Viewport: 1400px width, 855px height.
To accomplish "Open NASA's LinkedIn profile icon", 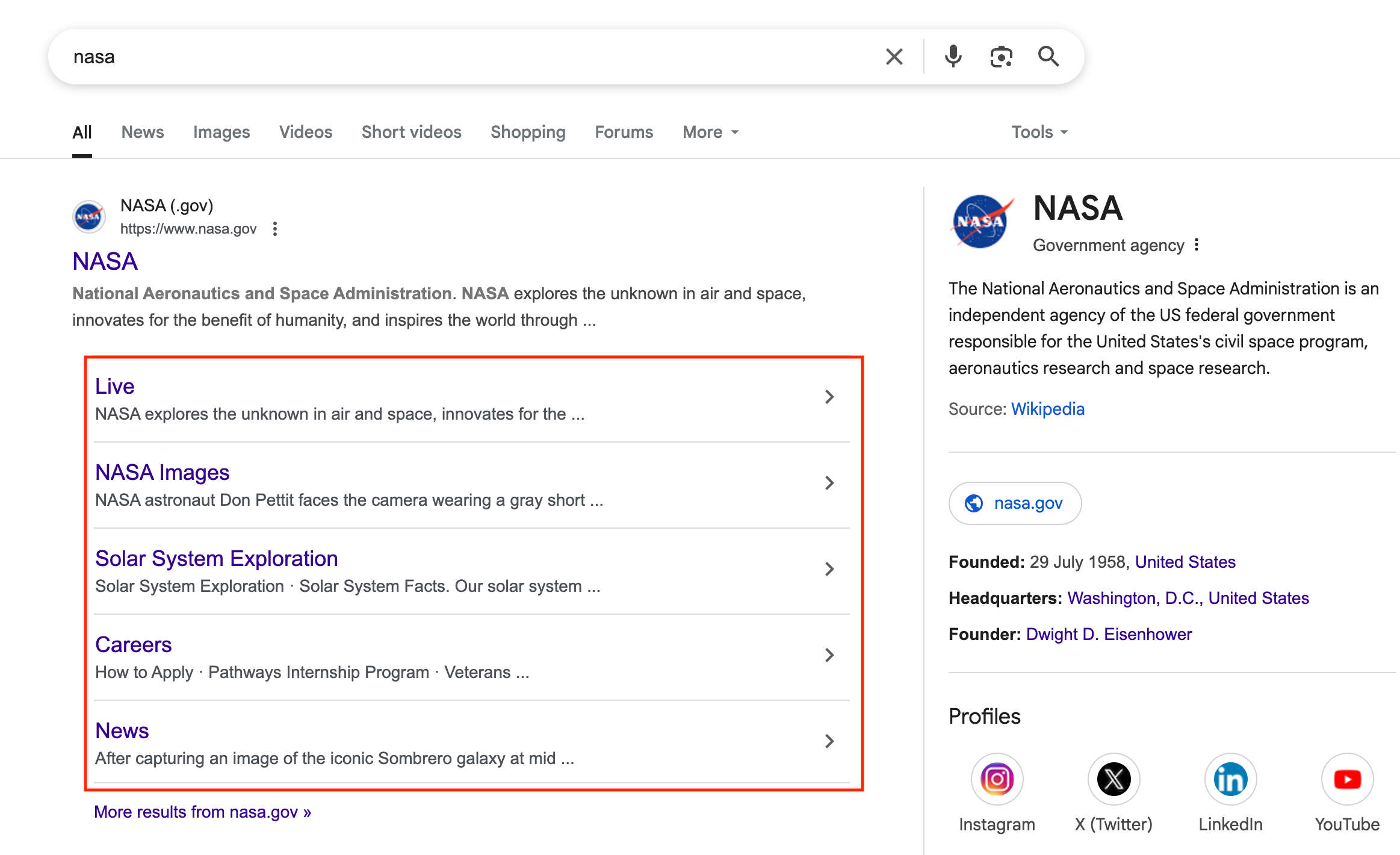I will (1230, 779).
